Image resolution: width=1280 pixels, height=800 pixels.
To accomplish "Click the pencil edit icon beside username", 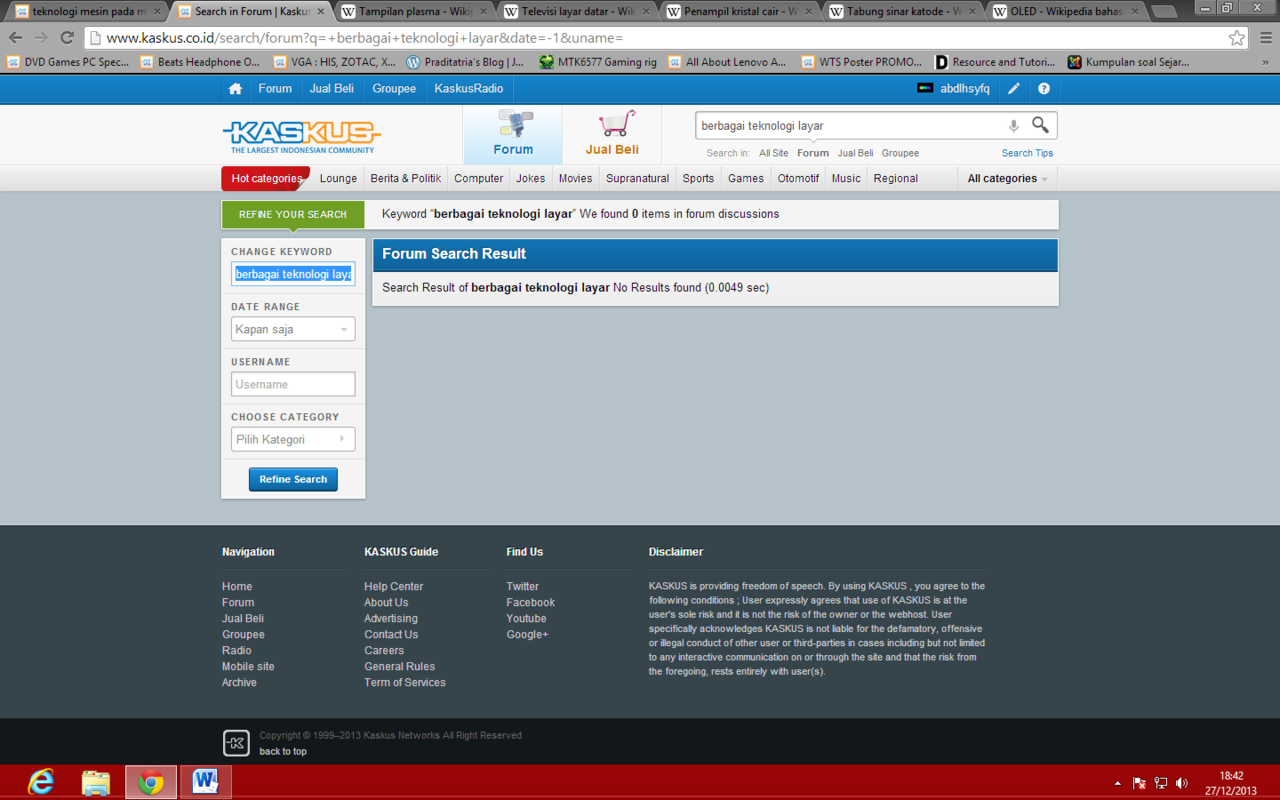I will click(x=1014, y=88).
